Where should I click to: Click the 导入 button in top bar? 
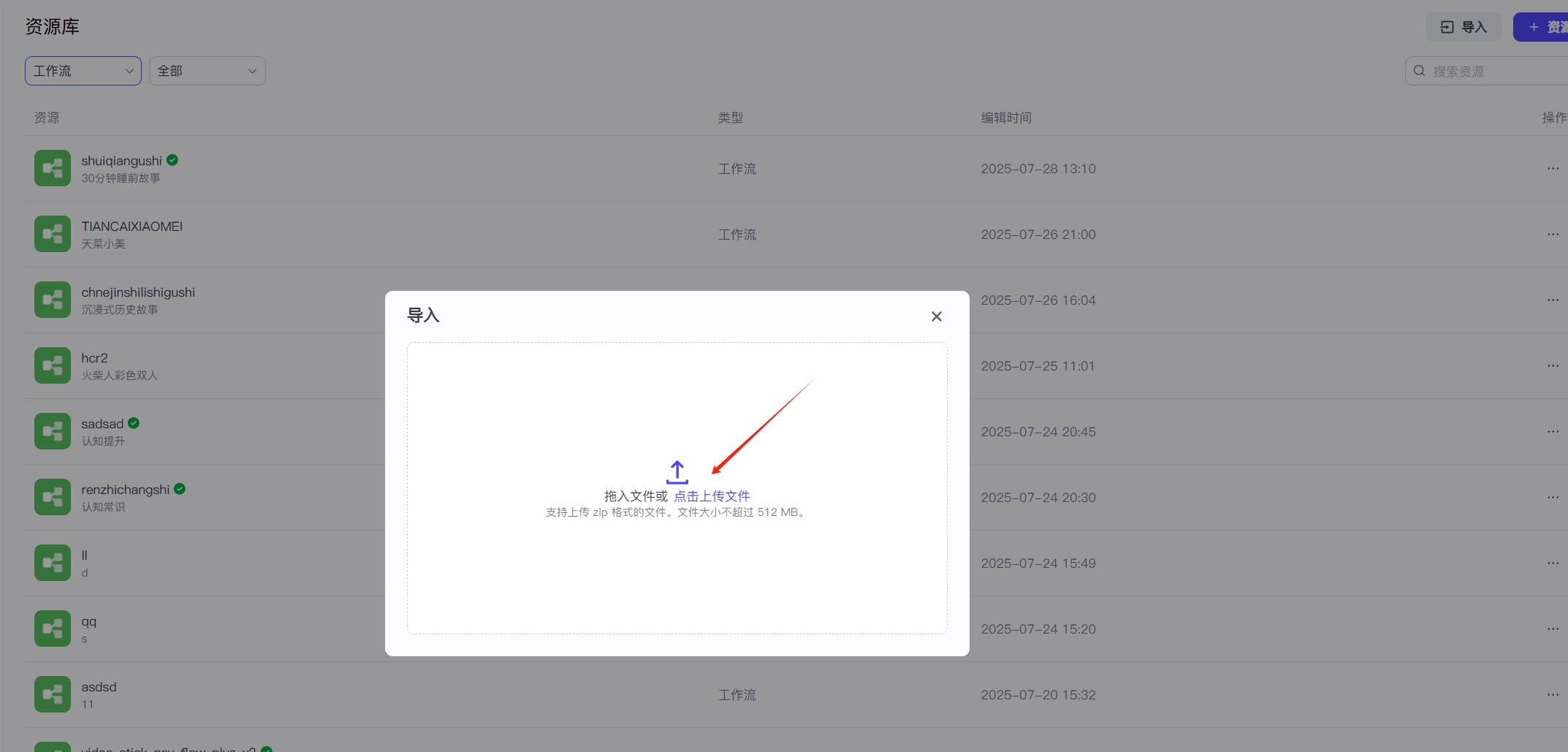[x=1463, y=27]
